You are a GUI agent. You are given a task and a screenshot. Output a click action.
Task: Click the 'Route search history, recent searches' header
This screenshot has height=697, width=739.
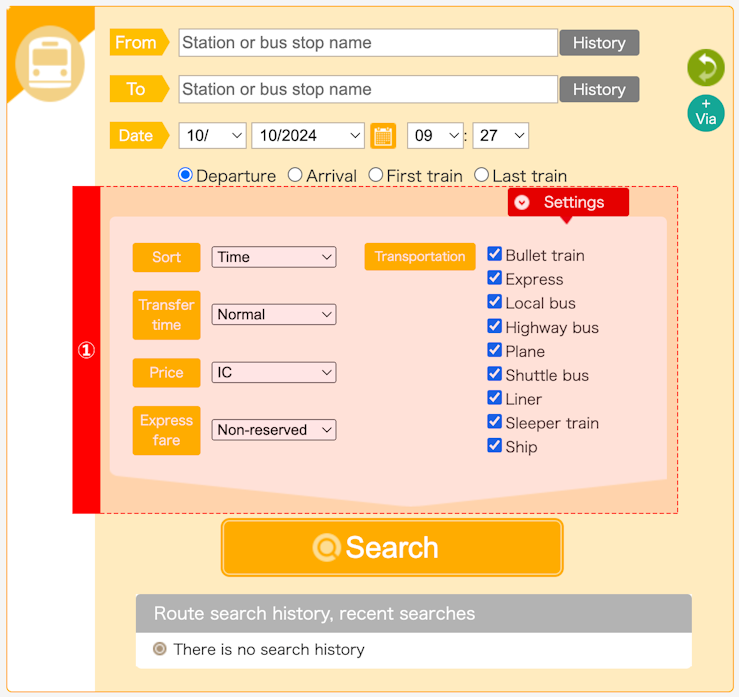click(413, 614)
